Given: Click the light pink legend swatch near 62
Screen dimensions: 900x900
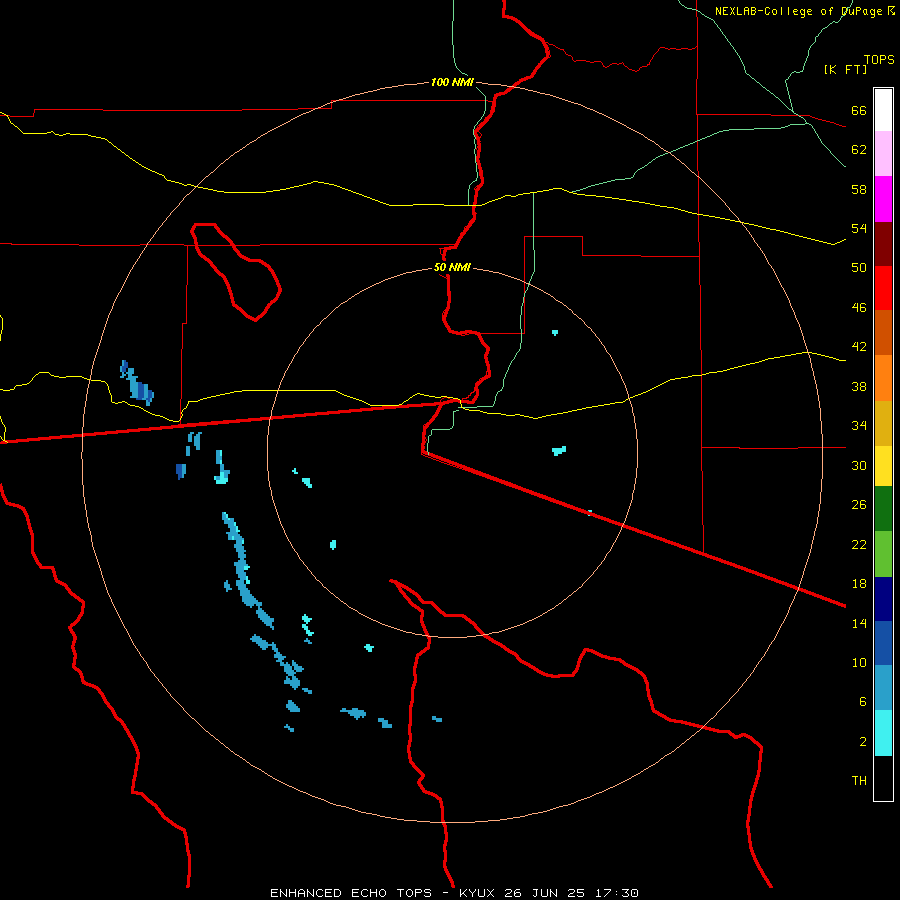Looking at the screenshot, I should point(883,153).
